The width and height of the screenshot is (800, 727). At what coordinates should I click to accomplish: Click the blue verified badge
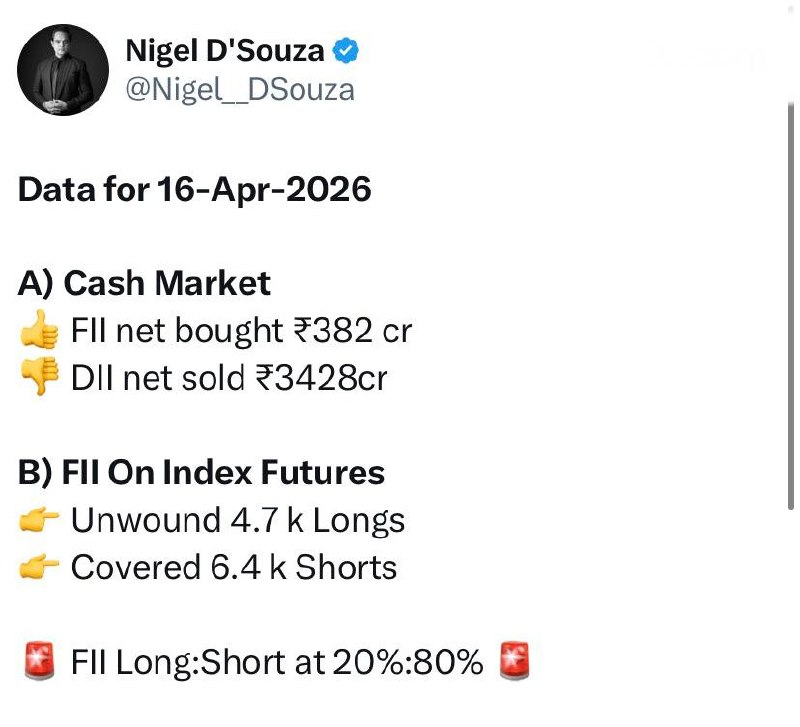348,50
